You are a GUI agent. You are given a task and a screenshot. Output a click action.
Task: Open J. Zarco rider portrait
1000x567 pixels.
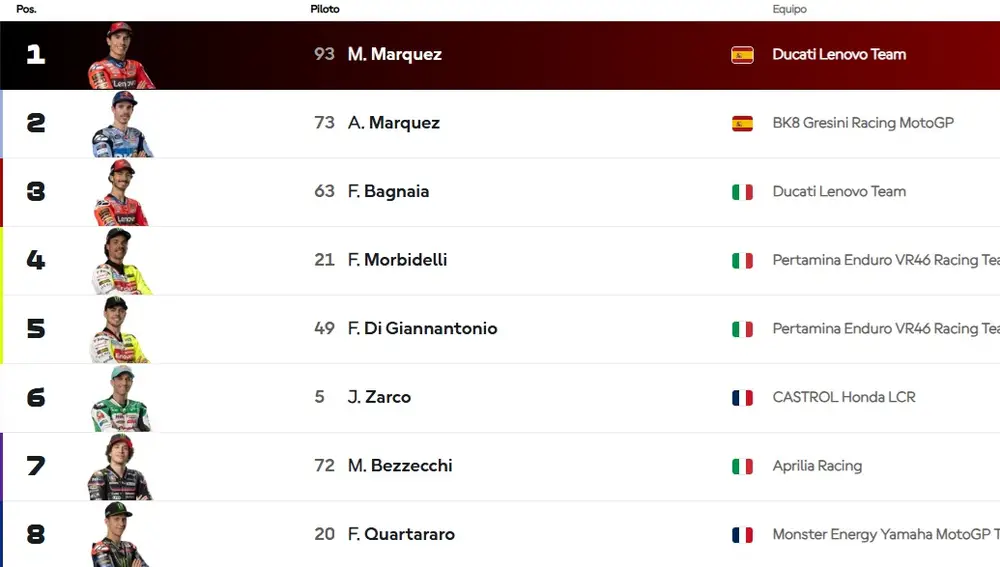121,399
